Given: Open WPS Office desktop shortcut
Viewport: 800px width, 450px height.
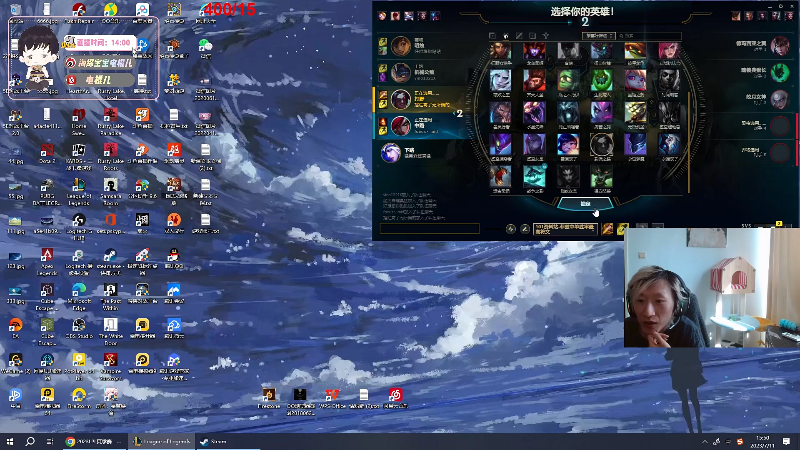Looking at the screenshot, I should [x=332, y=398].
